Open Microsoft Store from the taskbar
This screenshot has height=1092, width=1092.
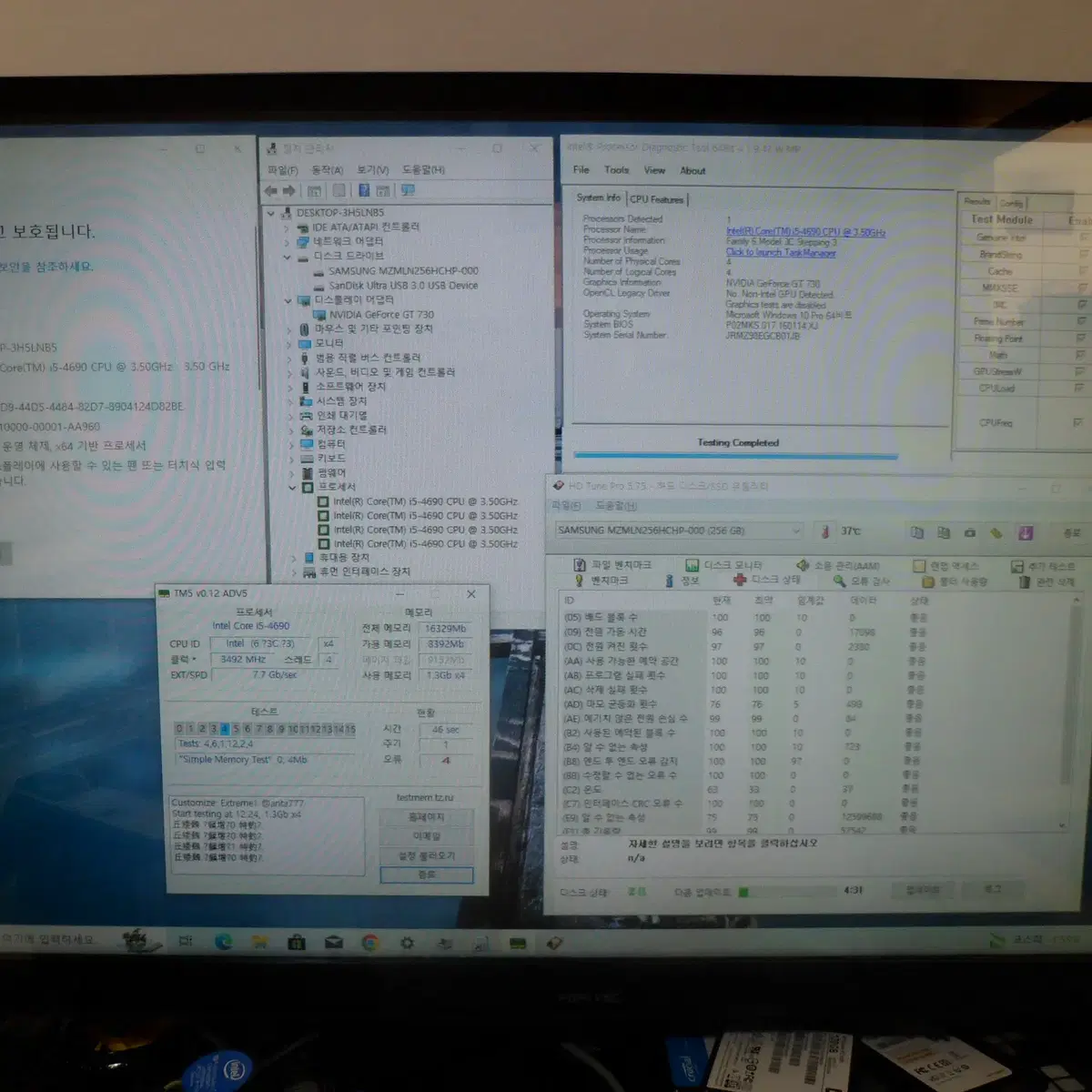click(x=297, y=943)
